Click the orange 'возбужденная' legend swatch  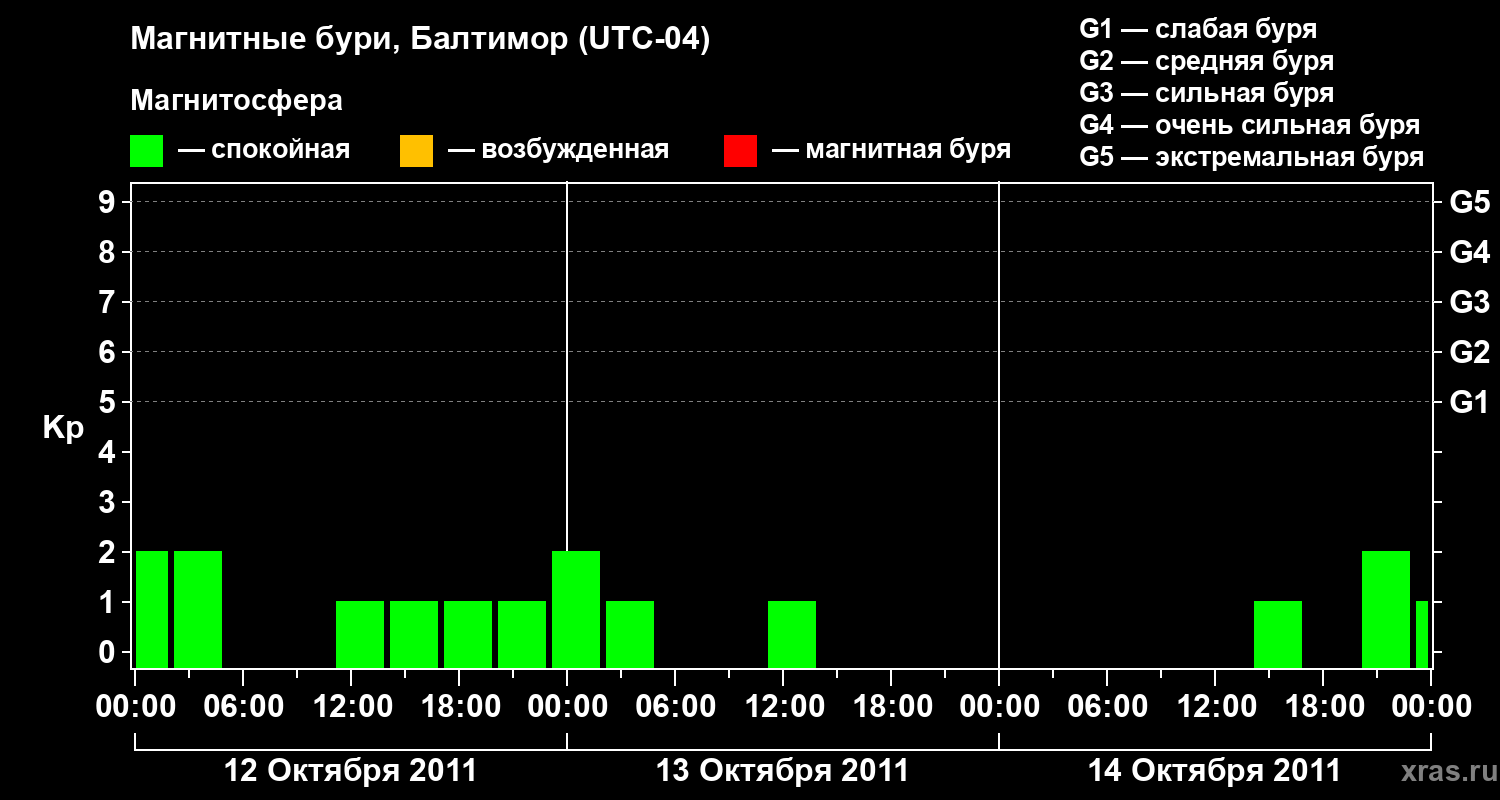[416, 151]
